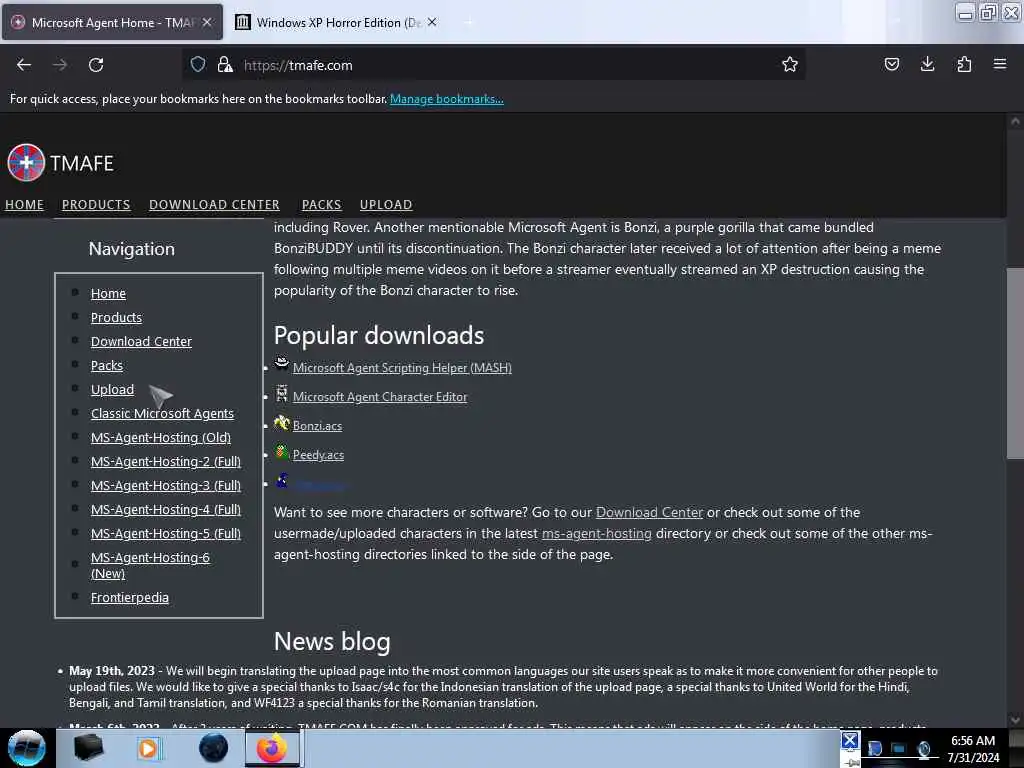1024x768 pixels.
Task: Click the page vertical scrollbar thumb
Action: (1015, 362)
